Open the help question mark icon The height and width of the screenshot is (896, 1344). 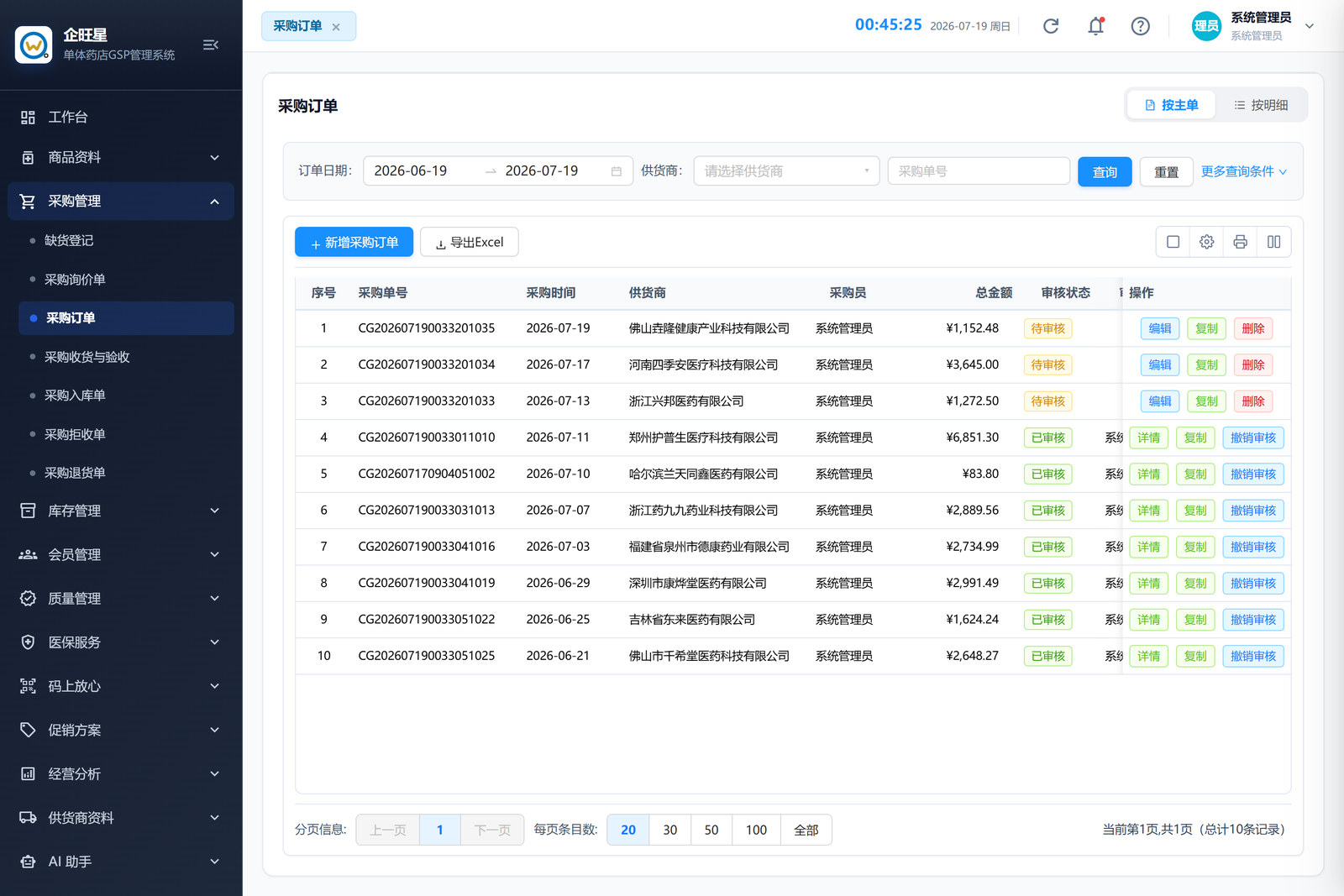tap(1140, 26)
